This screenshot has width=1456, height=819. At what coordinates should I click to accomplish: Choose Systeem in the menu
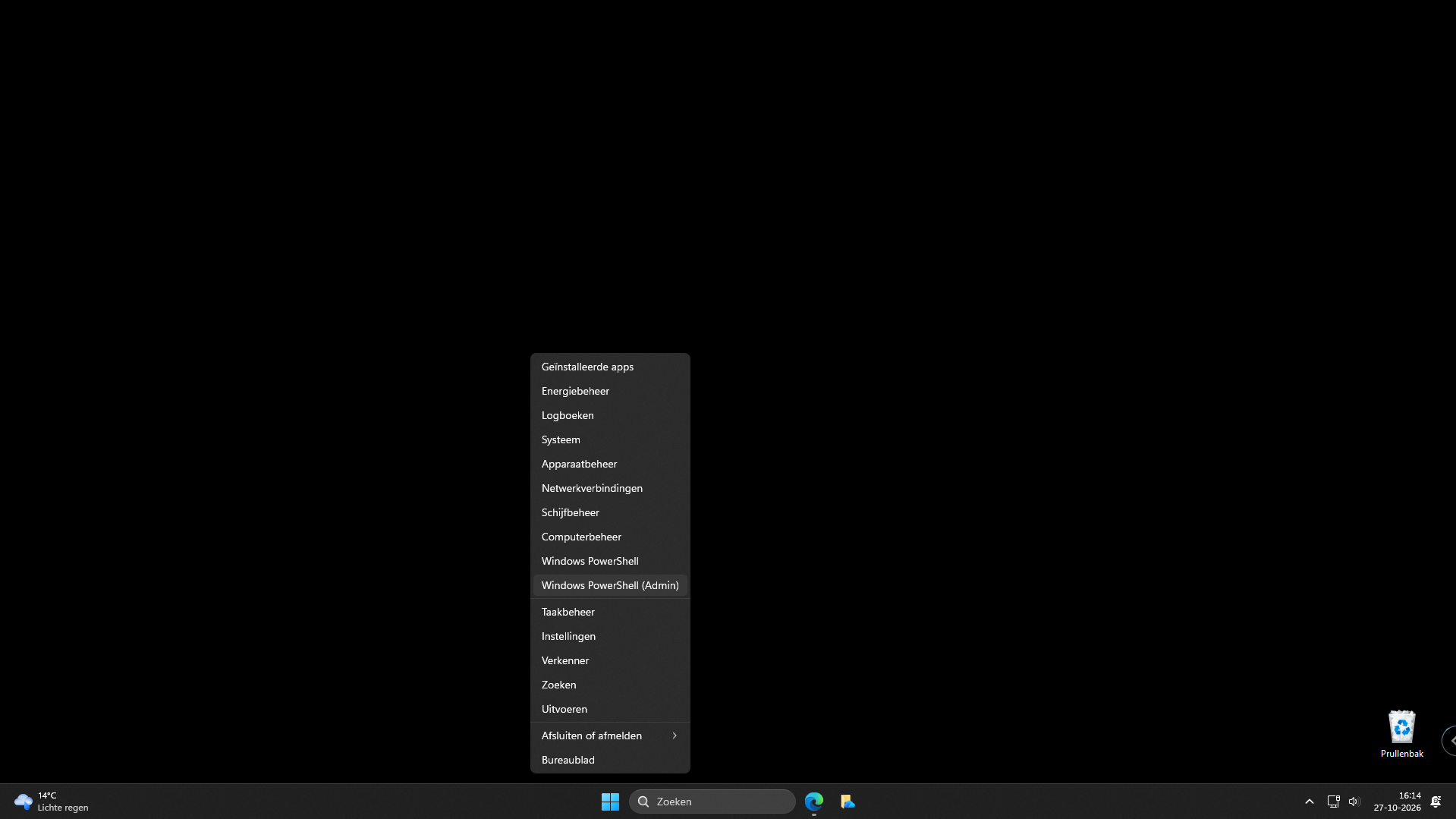point(610,439)
